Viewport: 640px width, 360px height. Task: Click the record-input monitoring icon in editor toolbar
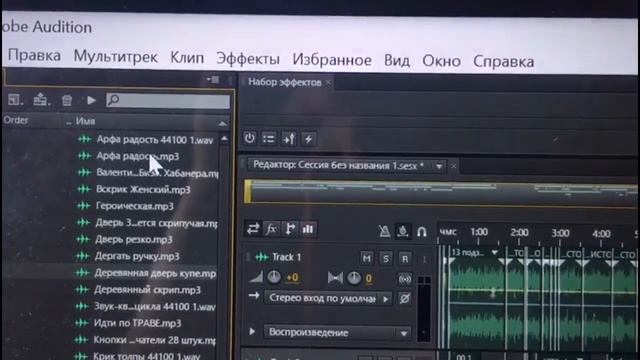point(403,231)
